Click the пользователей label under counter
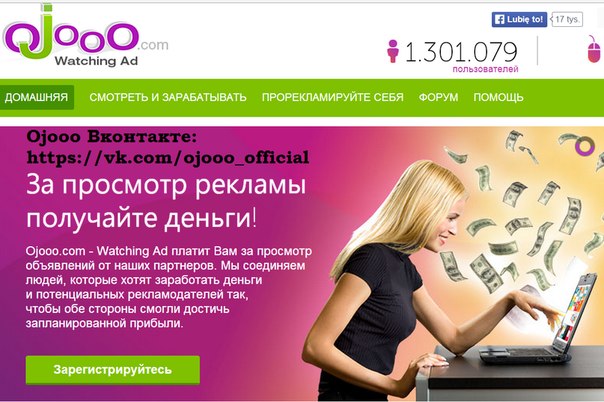The height and width of the screenshot is (402, 604). coord(485,70)
